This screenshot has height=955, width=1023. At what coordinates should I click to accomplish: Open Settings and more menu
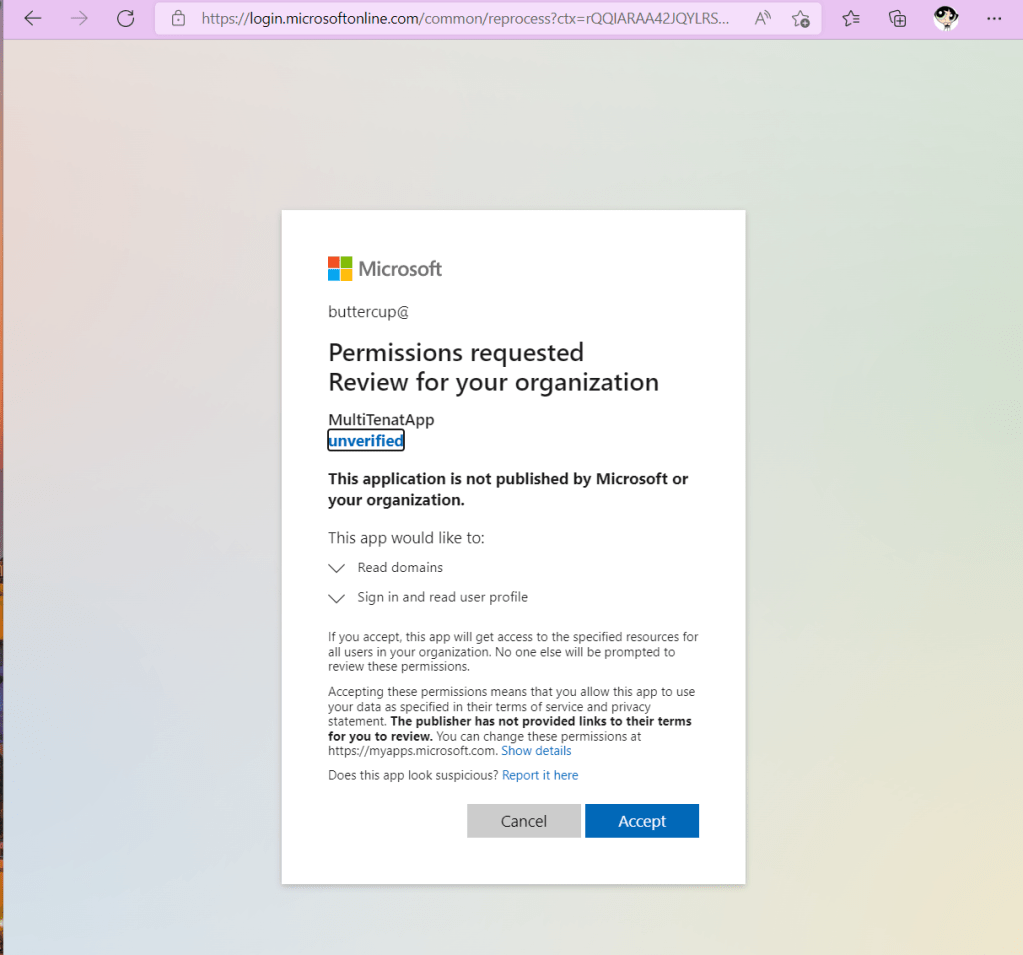click(993, 18)
